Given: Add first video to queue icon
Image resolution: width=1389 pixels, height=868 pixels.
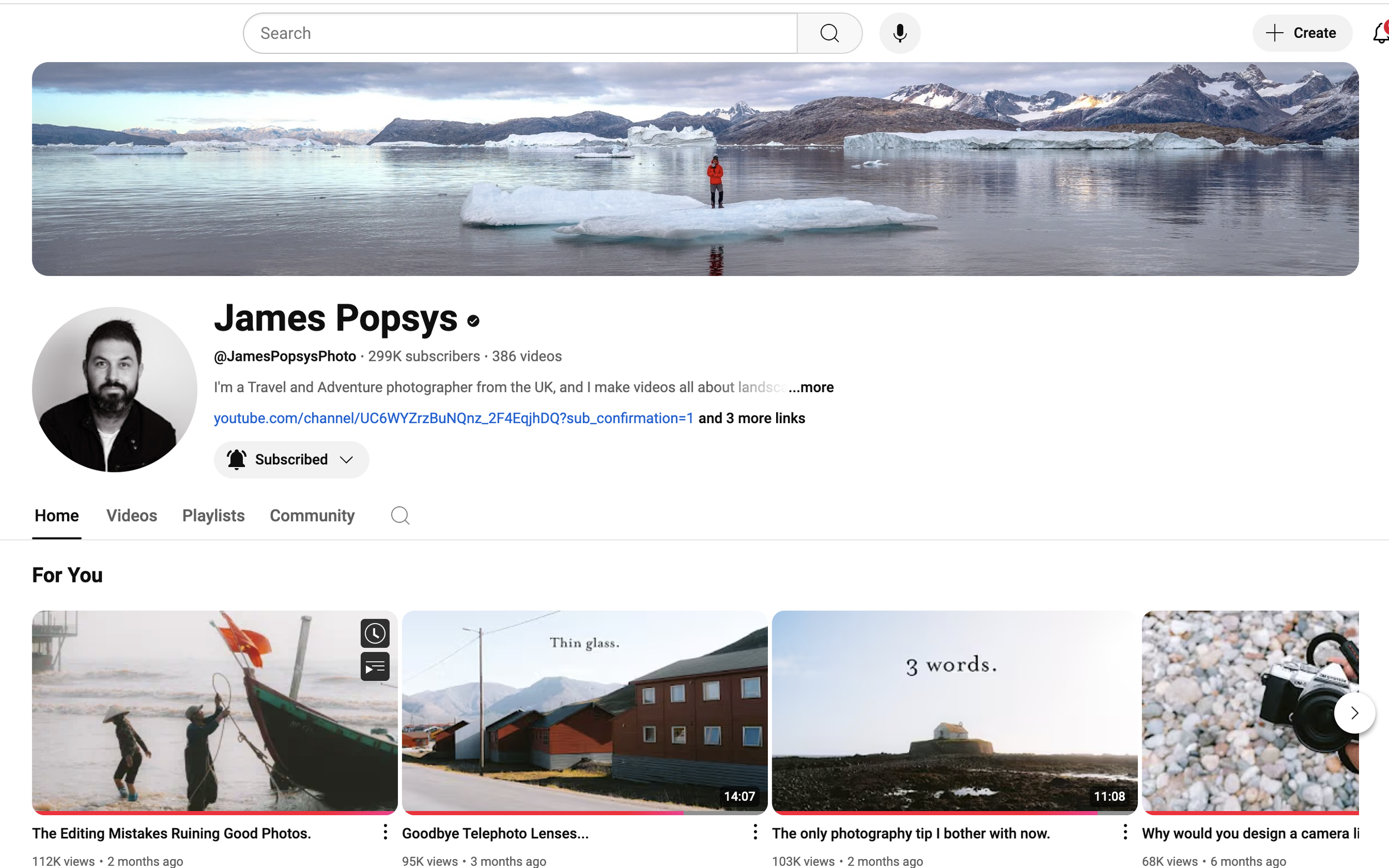Looking at the screenshot, I should tap(375, 667).
